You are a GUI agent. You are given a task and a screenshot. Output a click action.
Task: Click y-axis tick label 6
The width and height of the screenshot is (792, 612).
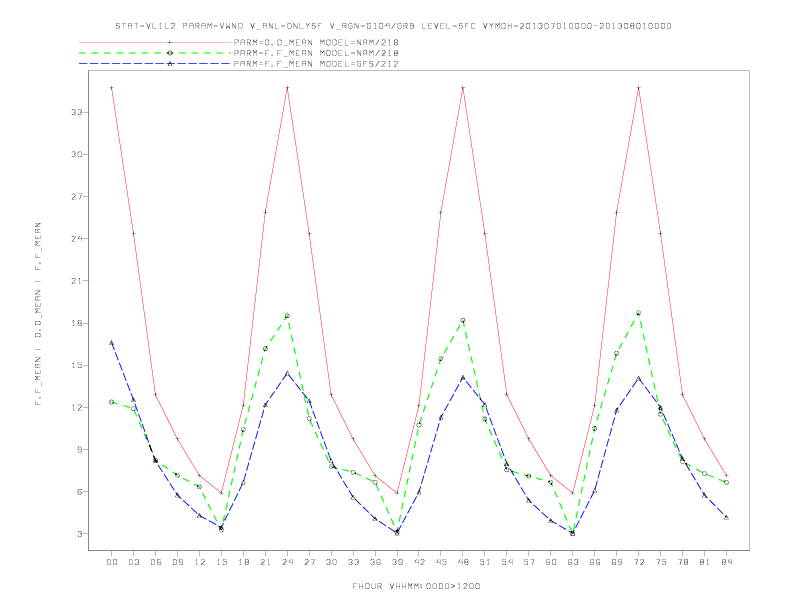pyautogui.click(x=79, y=492)
